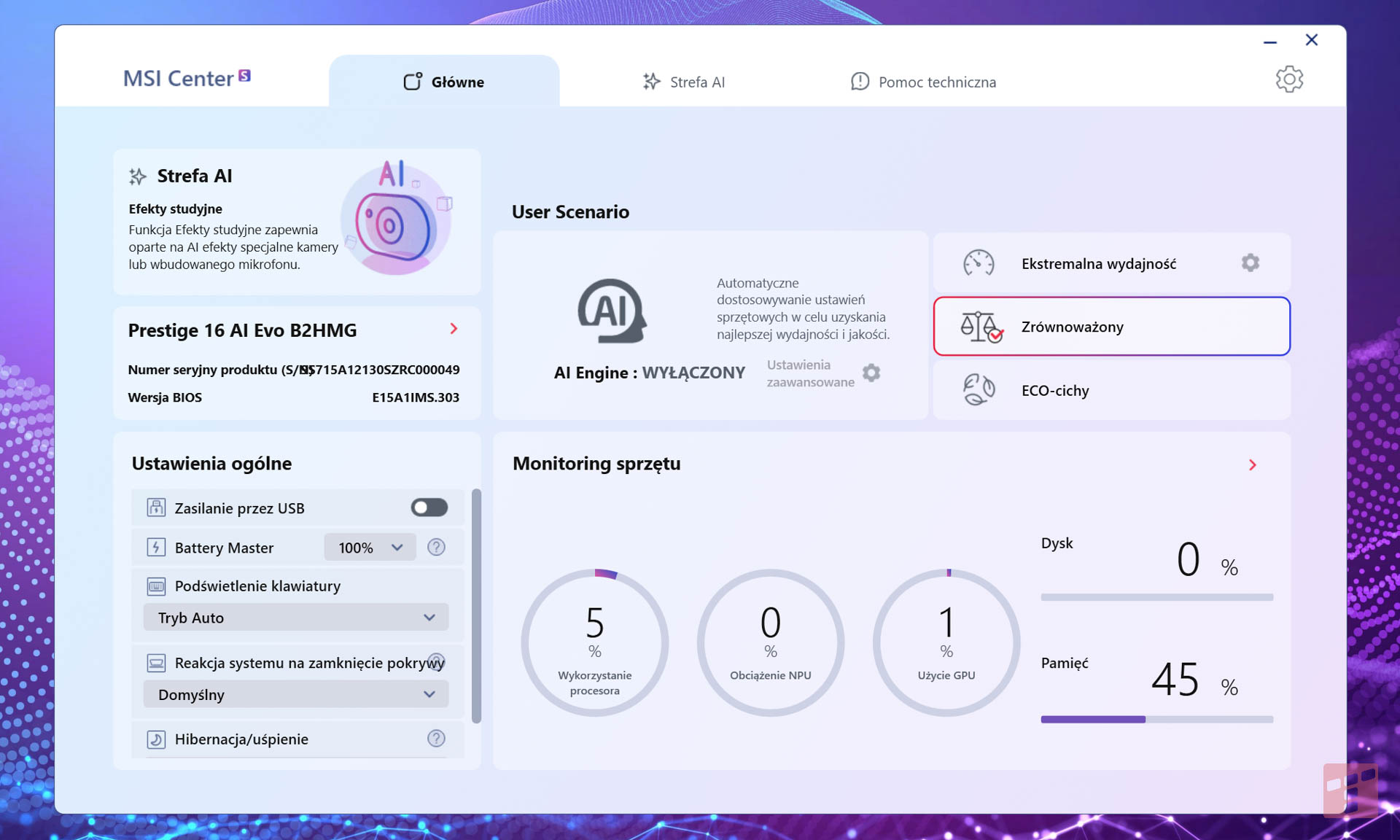Open the Battery Master 100% dropdown

click(370, 548)
